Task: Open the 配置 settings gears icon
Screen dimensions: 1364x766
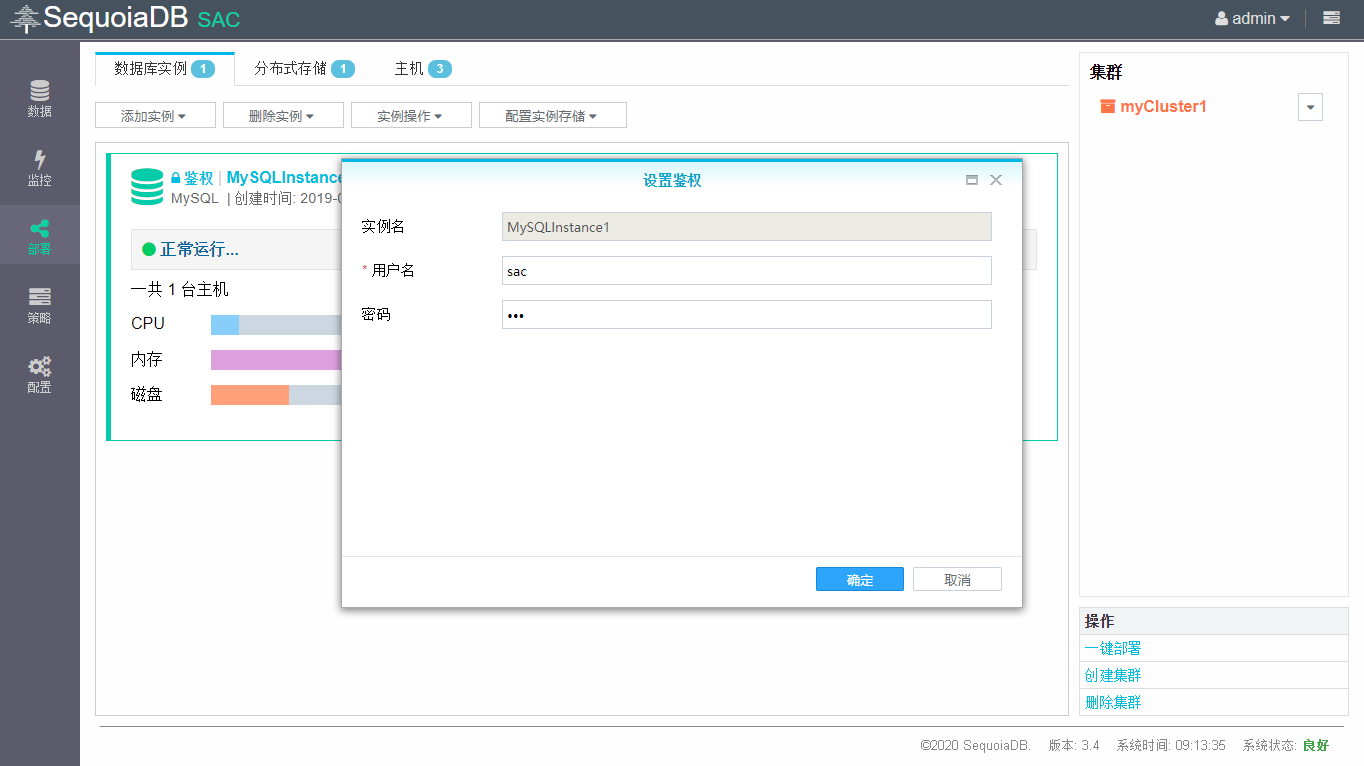Action: [39, 374]
